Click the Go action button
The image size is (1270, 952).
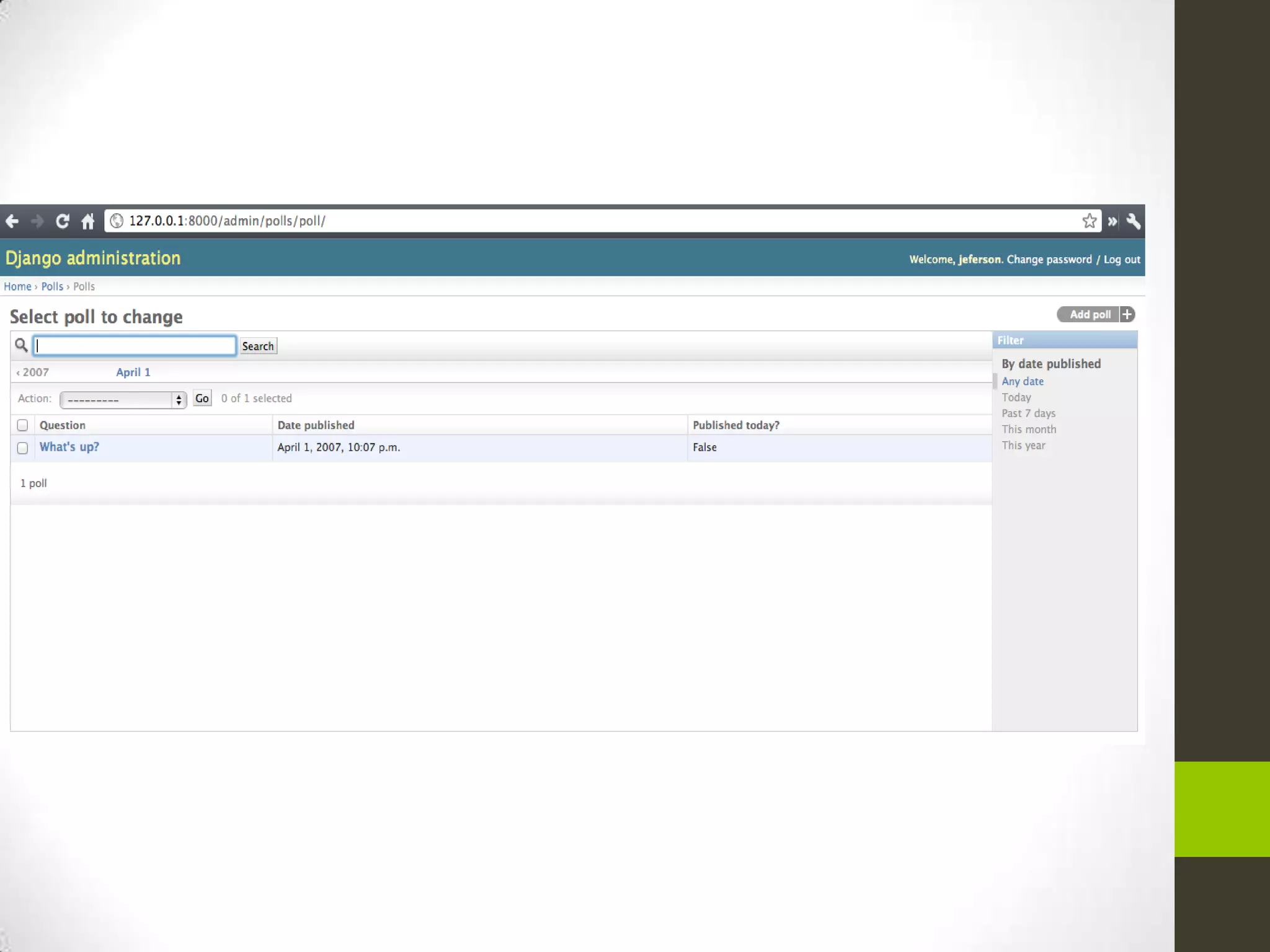(x=202, y=399)
